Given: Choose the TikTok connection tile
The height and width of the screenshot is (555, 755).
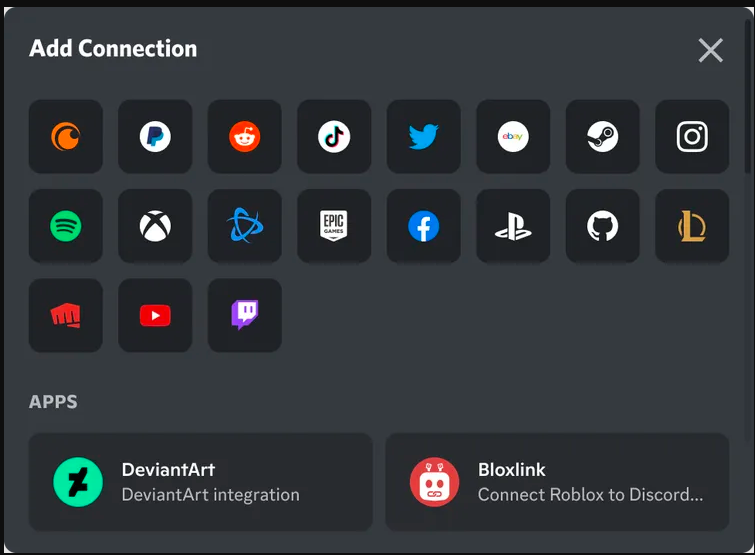Looking at the screenshot, I should [x=334, y=136].
